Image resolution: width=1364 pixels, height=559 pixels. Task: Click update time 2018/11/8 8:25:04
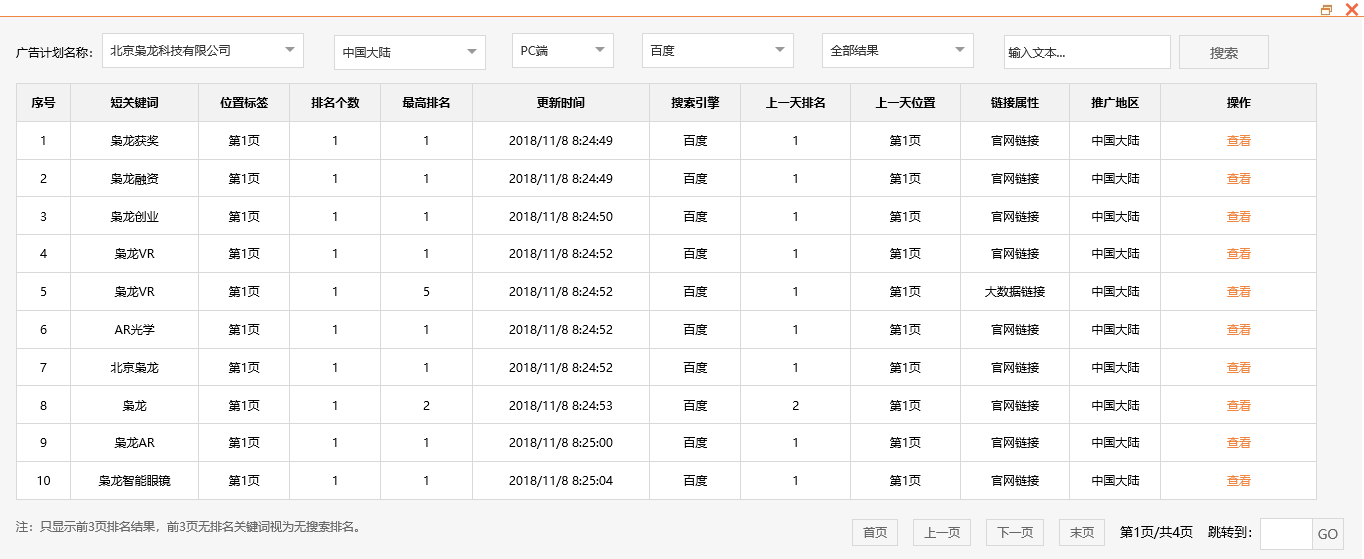tap(561, 481)
